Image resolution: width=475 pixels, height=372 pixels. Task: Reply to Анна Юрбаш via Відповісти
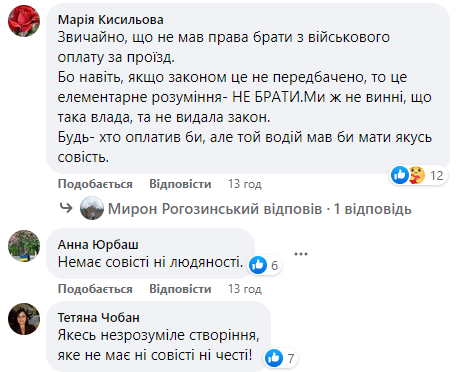[180, 289]
